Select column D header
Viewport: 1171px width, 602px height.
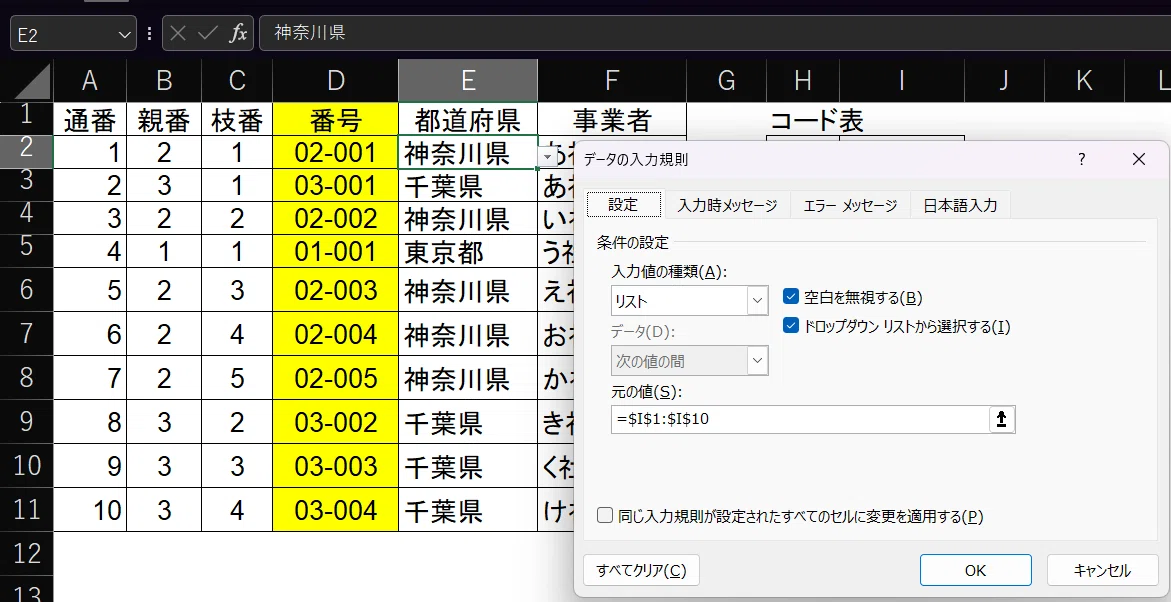click(336, 81)
